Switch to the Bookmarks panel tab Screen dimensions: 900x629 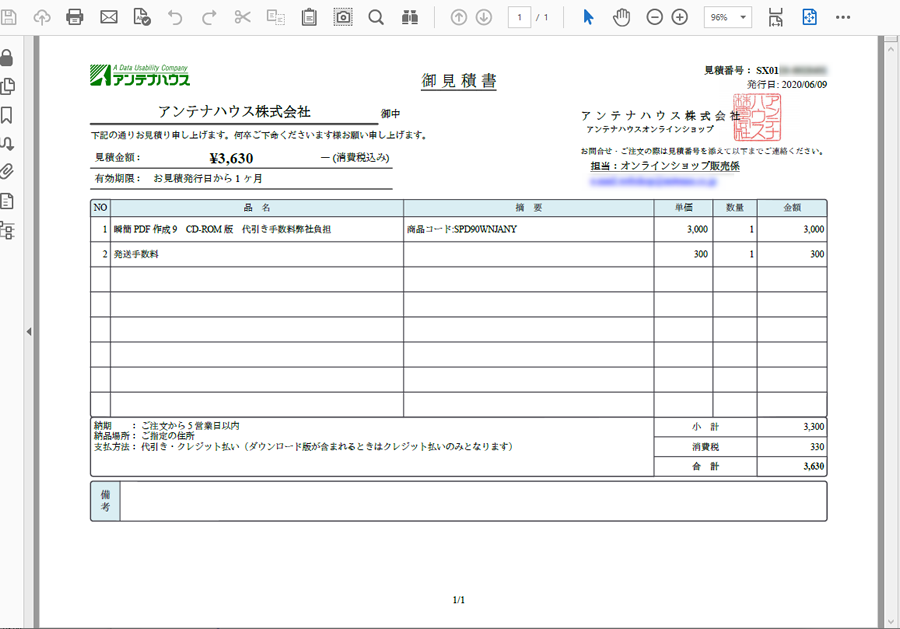11,115
